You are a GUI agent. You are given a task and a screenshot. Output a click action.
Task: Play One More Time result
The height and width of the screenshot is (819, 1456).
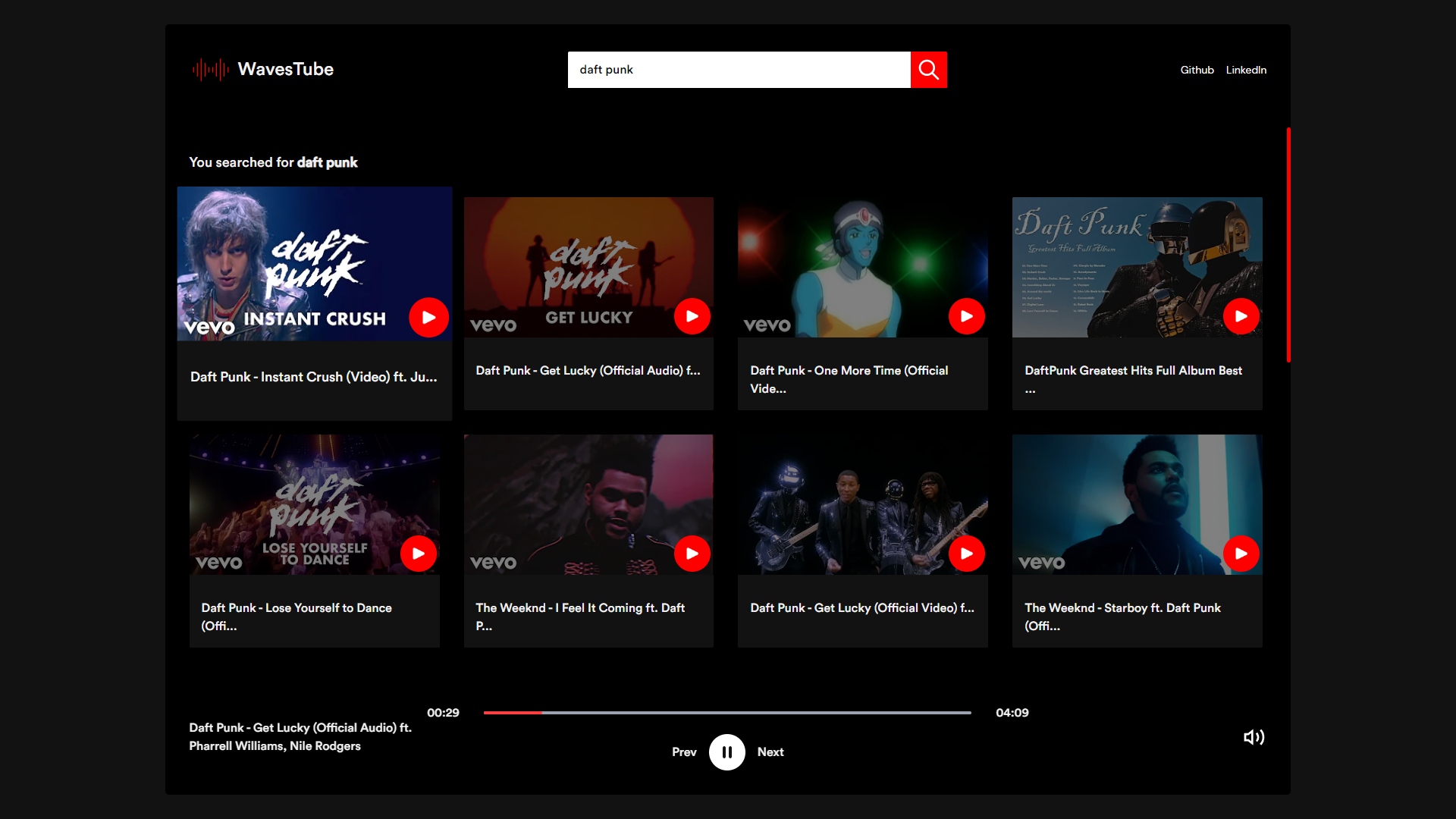966,316
